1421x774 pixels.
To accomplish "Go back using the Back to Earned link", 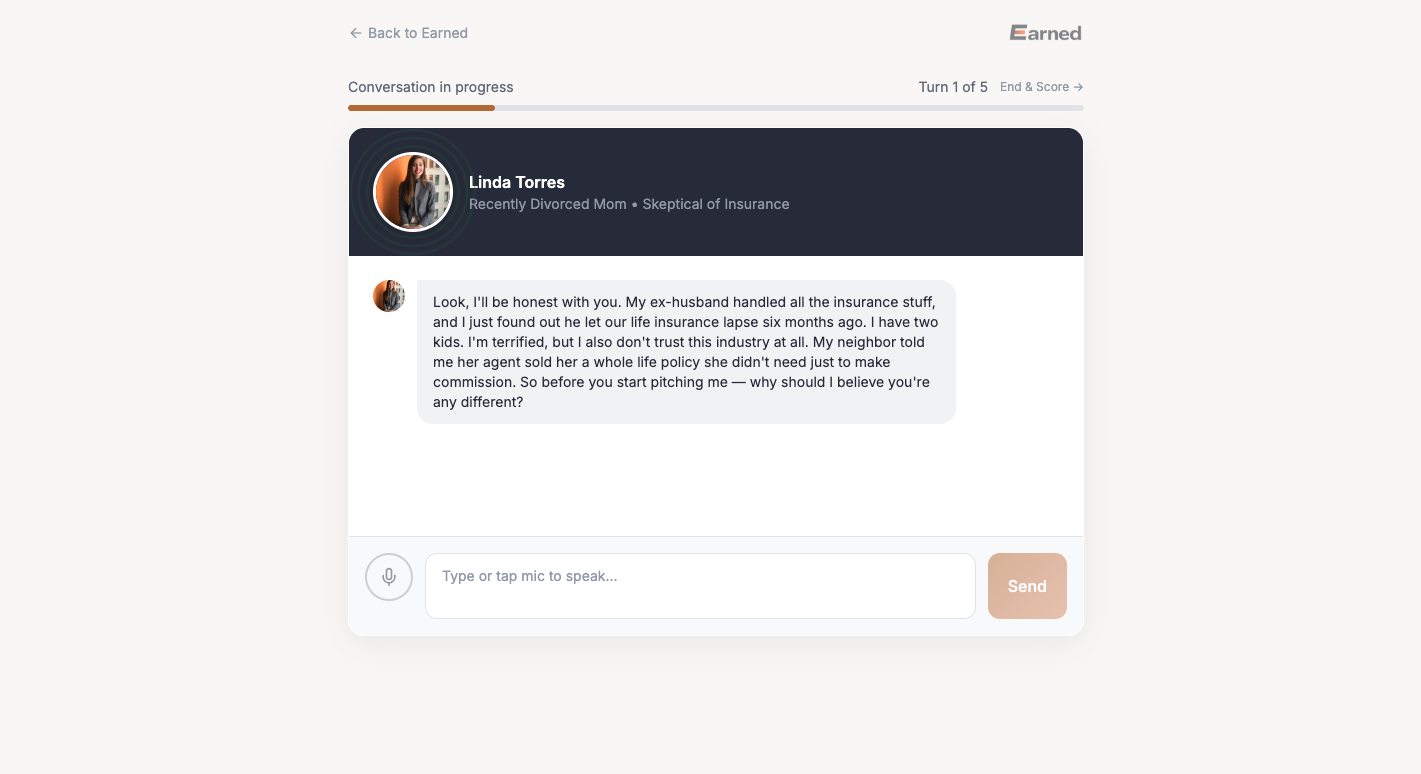I will (x=417, y=33).
